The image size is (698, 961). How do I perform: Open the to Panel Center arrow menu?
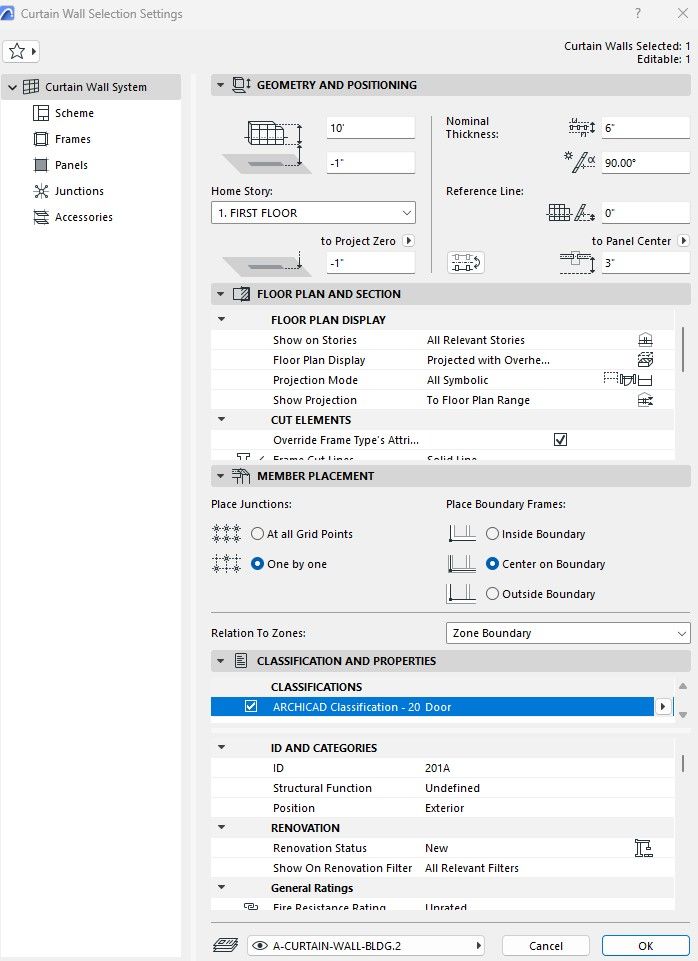(684, 241)
